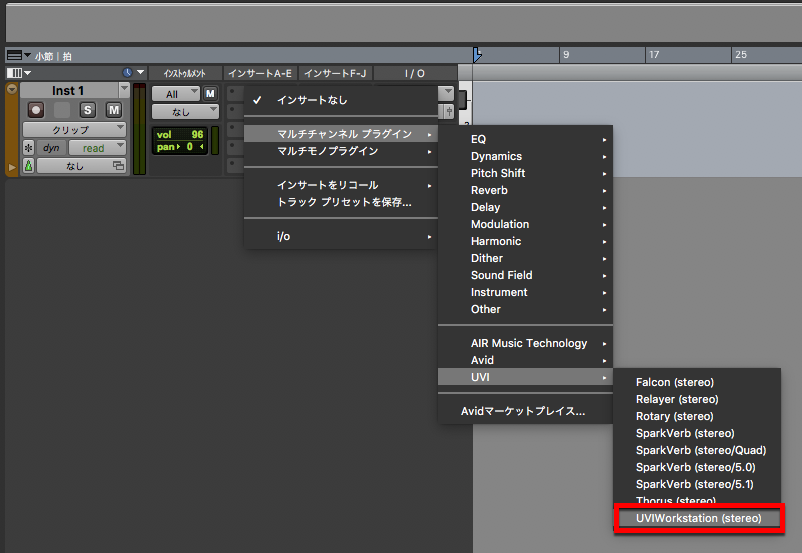Click the ruler view selector icon

14,55
